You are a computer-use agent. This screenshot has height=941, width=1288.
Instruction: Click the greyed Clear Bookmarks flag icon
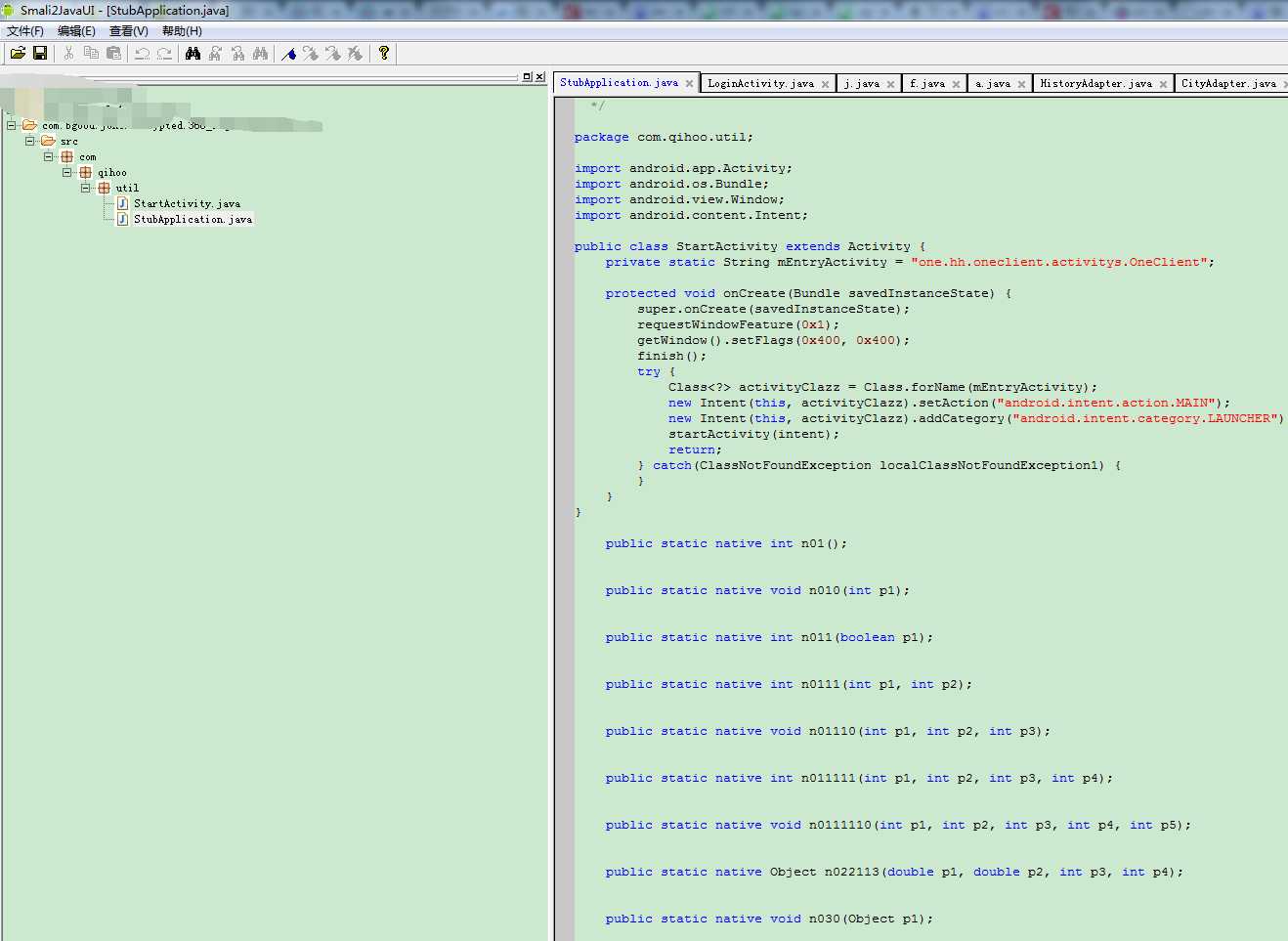pyautogui.click(x=356, y=54)
